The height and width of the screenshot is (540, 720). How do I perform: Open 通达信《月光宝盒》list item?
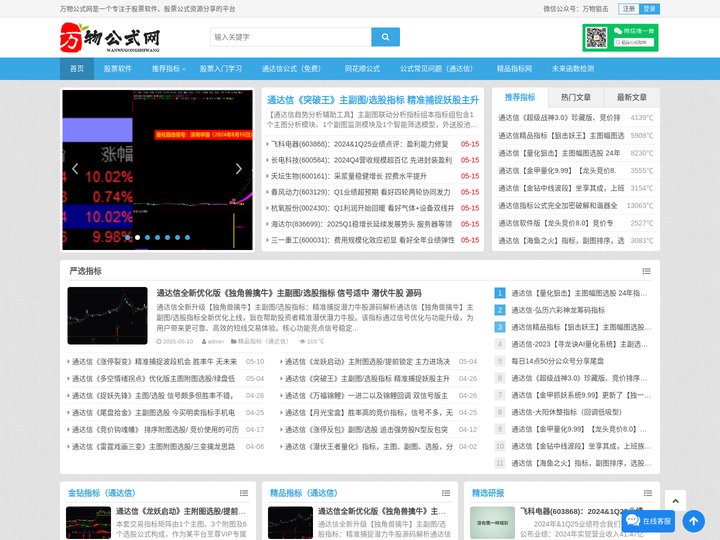pos(369,413)
